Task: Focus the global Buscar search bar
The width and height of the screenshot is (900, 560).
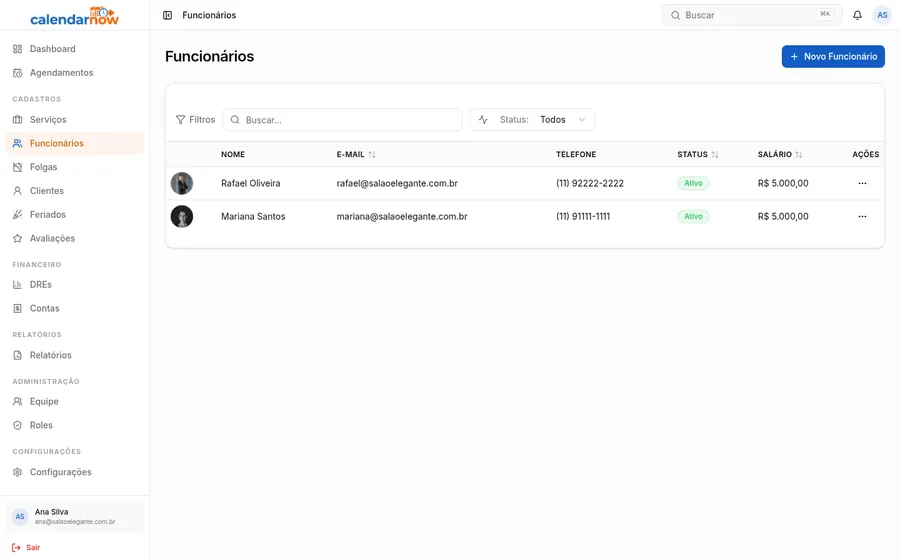Action: click(752, 15)
